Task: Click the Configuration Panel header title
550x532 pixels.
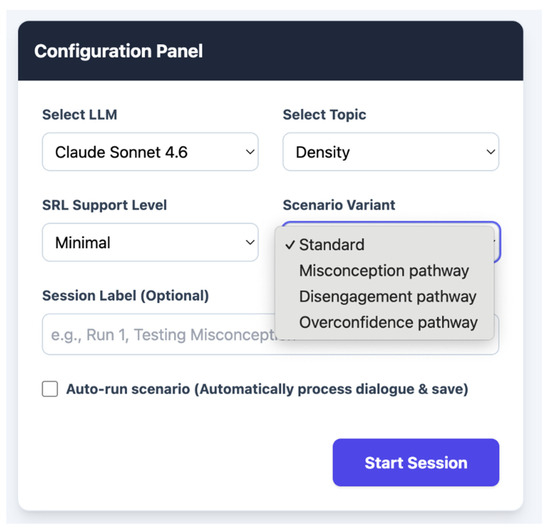Action: (x=119, y=51)
